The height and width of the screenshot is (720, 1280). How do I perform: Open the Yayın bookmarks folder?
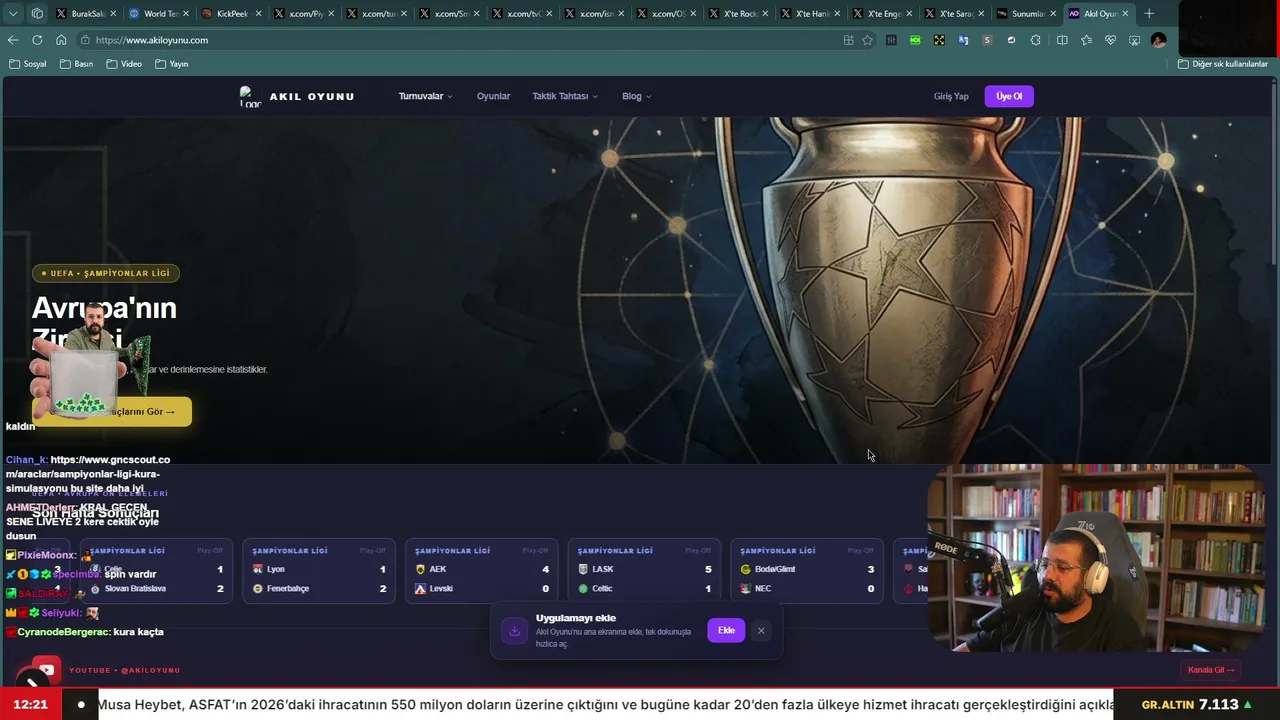pos(171,64)
